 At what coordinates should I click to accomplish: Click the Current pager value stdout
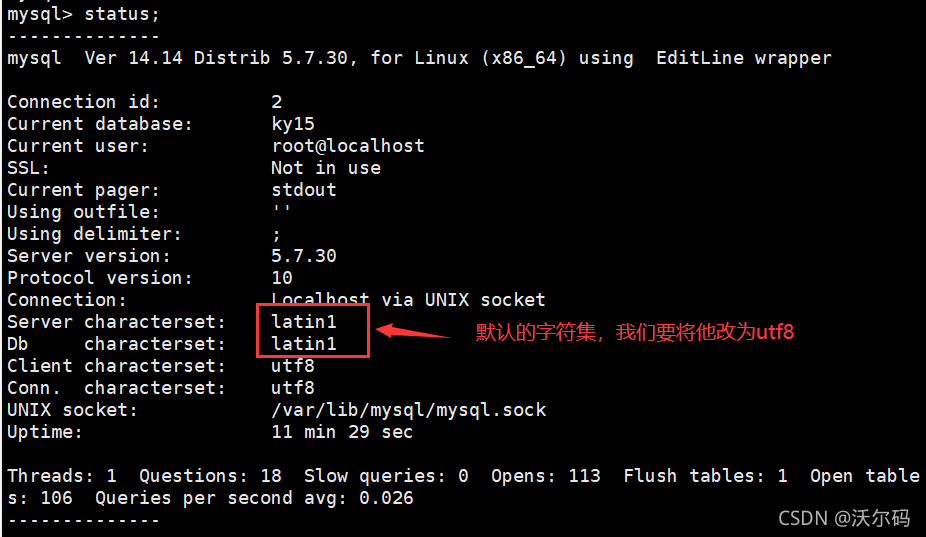tap(304, 190)
